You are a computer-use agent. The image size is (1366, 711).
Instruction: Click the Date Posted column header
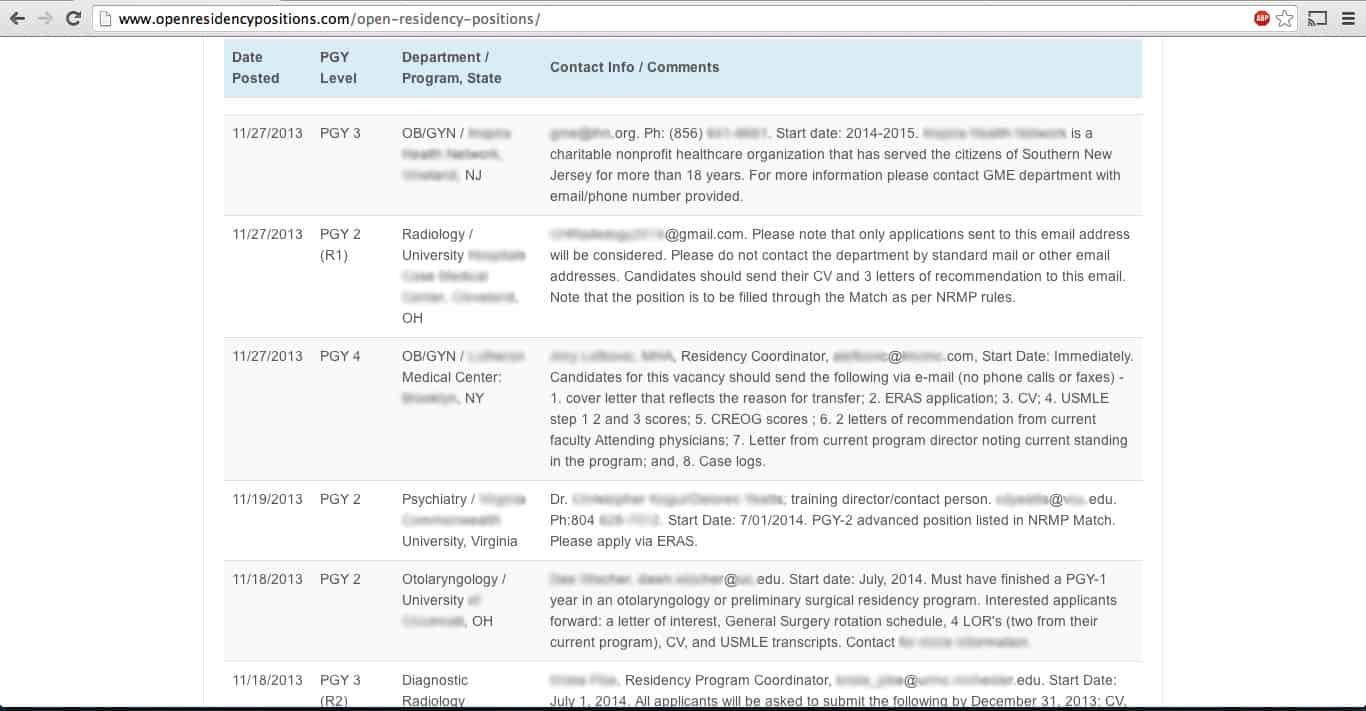coord(256,68)
